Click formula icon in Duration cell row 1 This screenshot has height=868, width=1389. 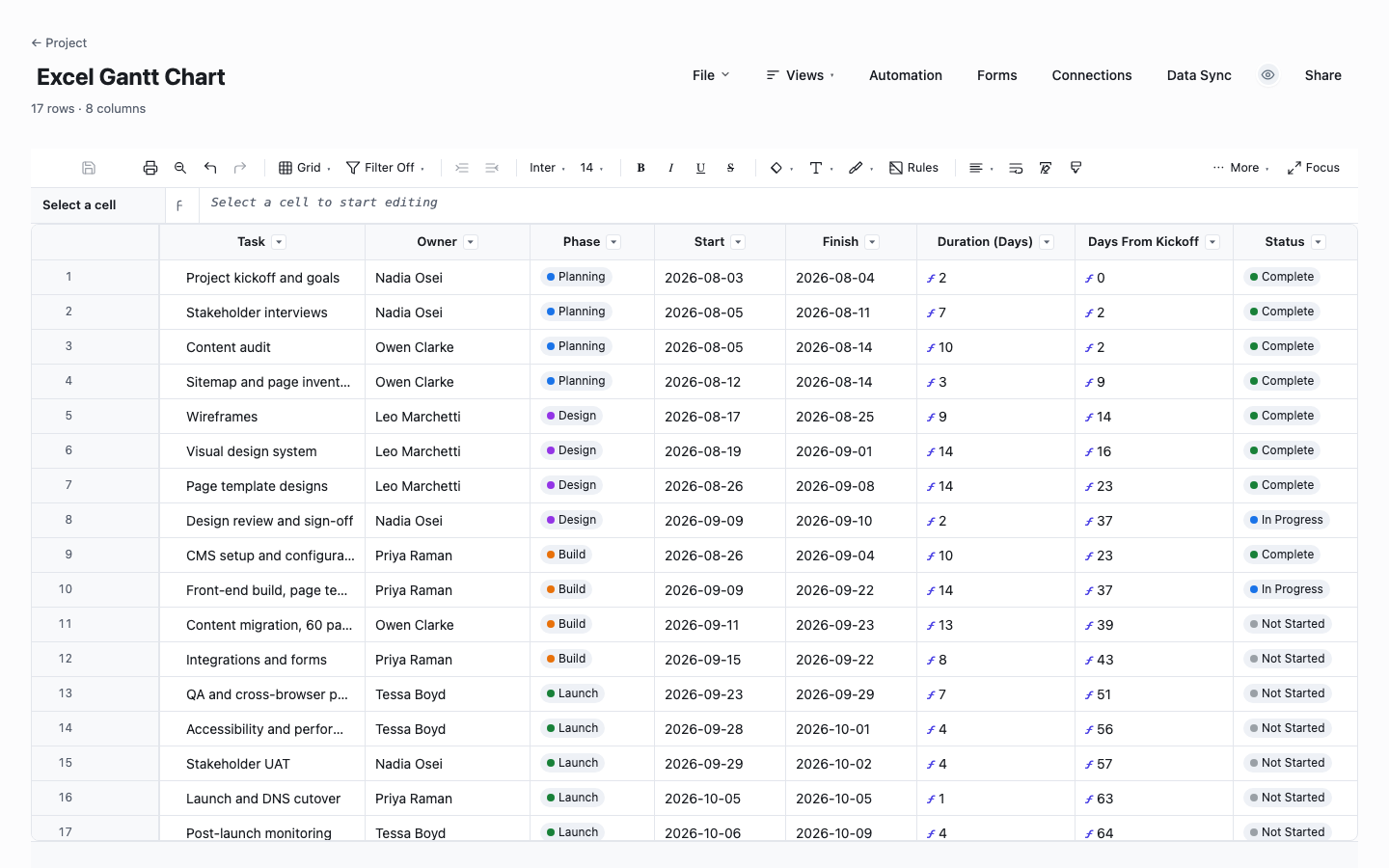click(931, 279)
